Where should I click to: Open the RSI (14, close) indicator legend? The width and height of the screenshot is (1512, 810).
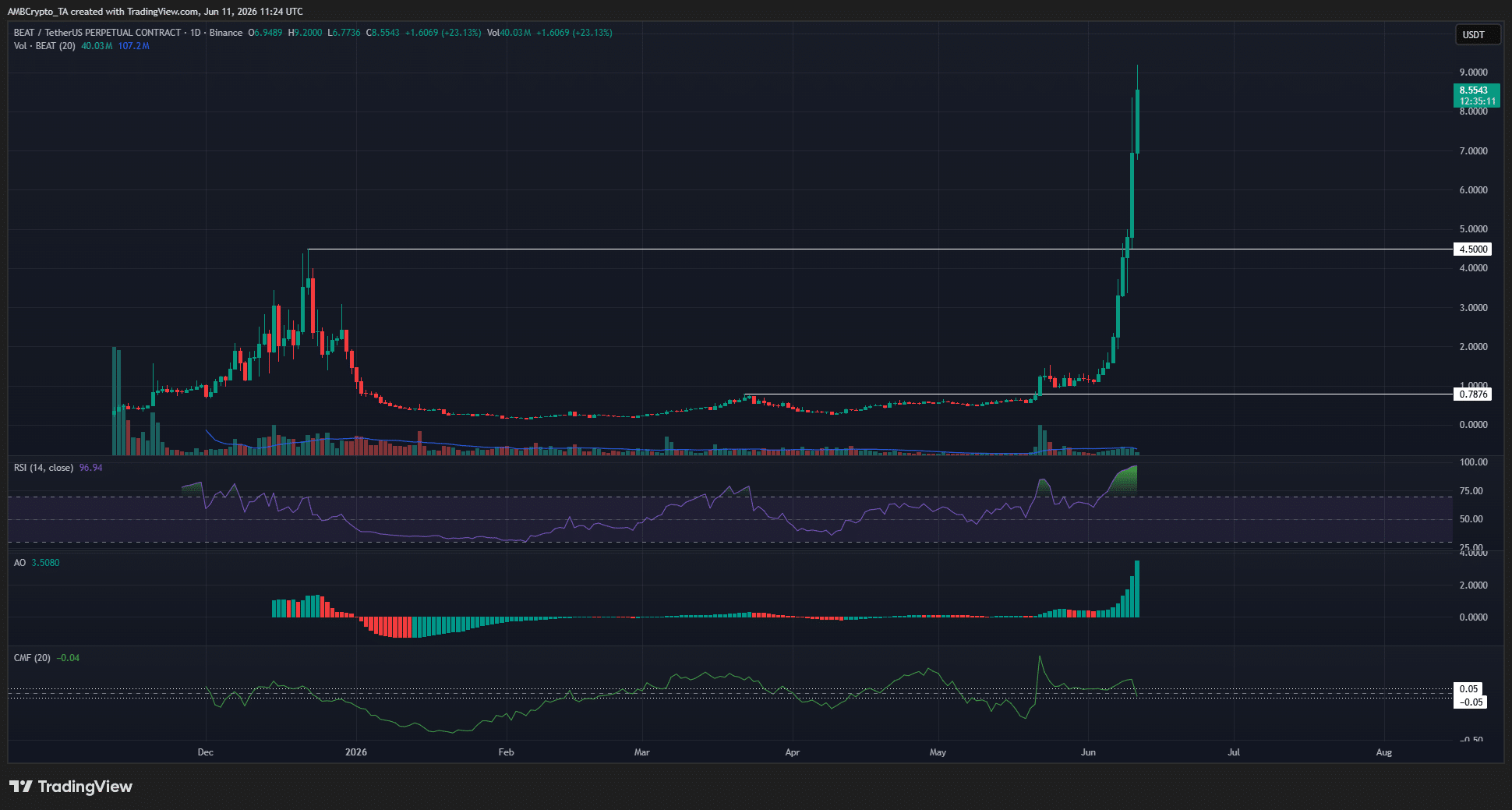click(x=44, y=468)
